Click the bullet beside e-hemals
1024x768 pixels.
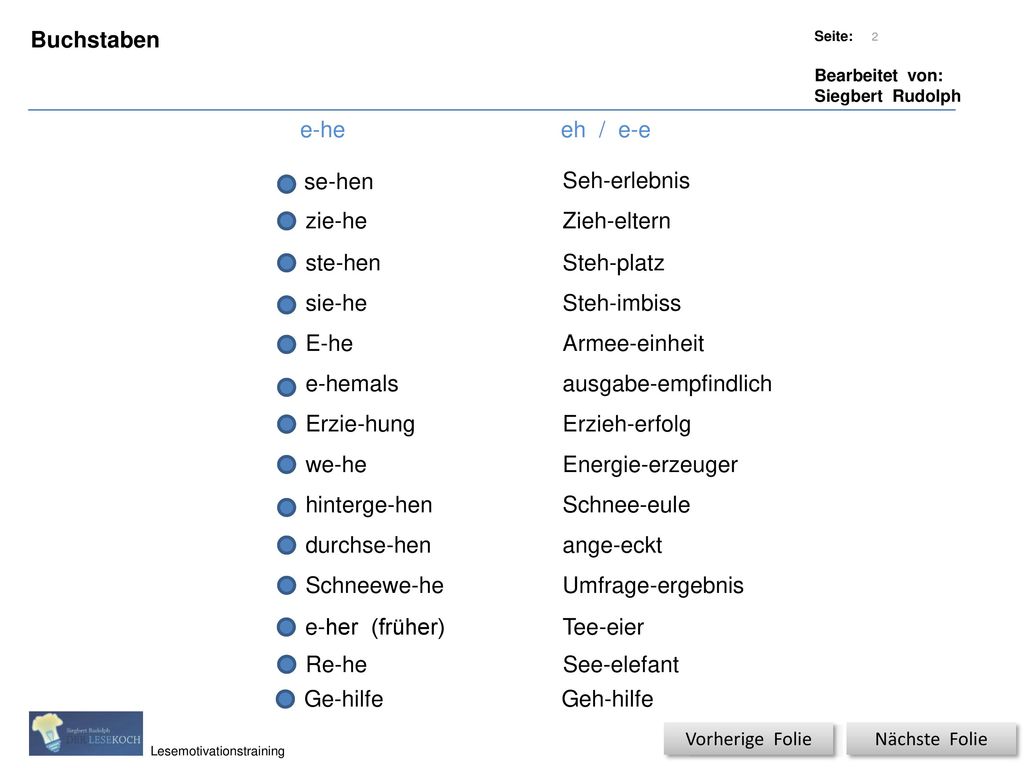point(286,387)
